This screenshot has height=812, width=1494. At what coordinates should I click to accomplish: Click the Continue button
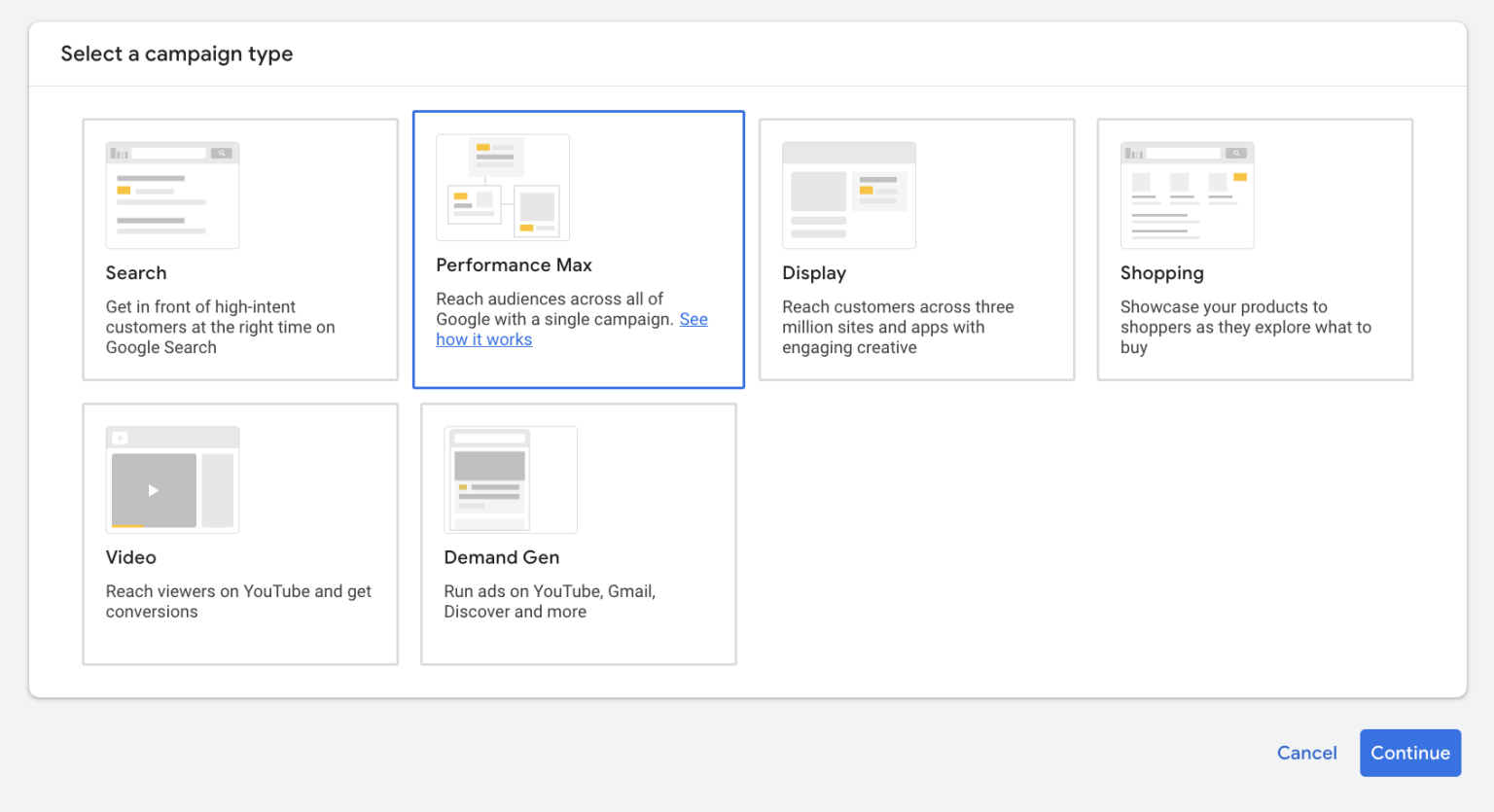pos(1409,753)
